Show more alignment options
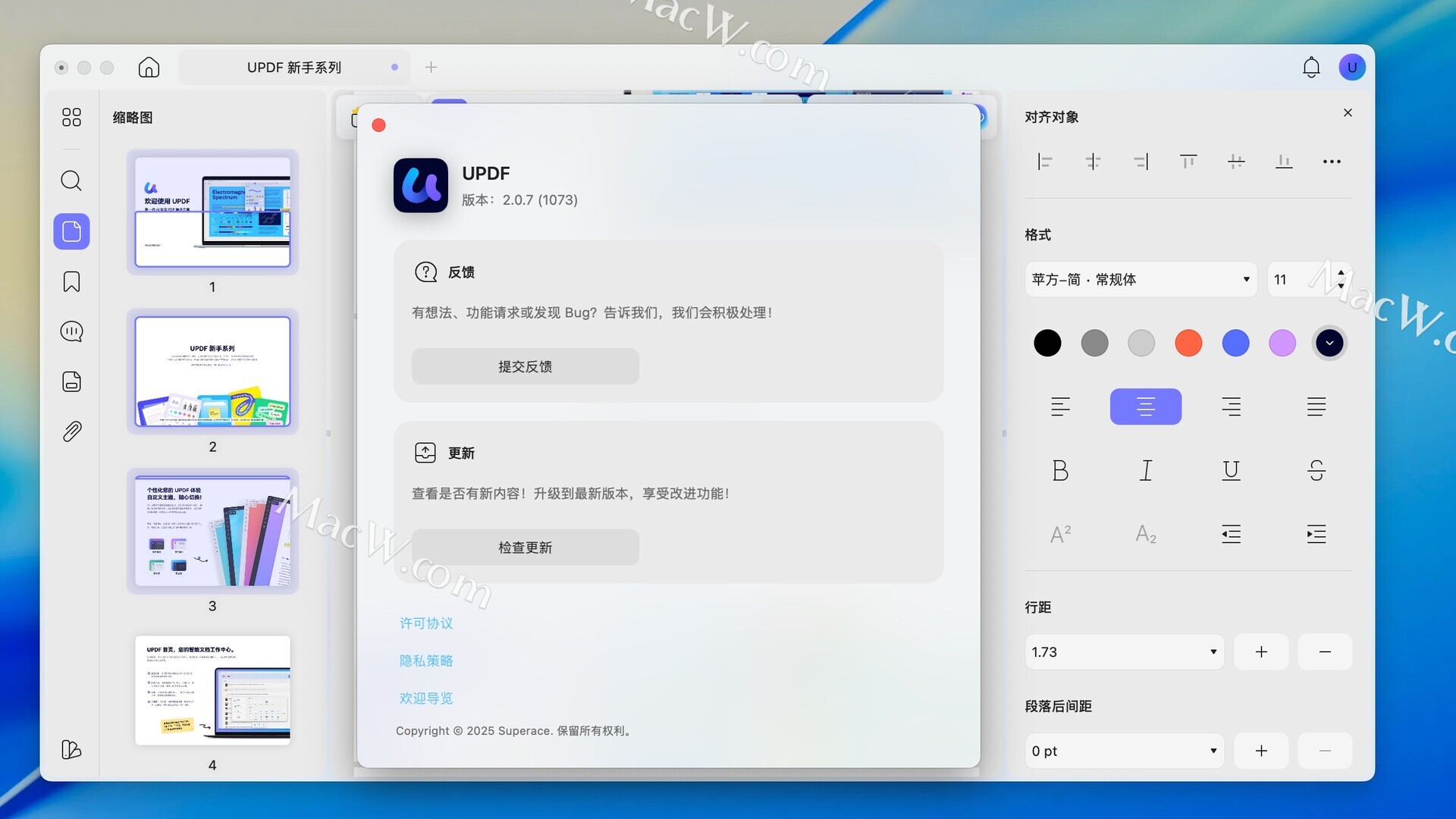Screen dimensions: 1456x819 [x=1332, y=162]
